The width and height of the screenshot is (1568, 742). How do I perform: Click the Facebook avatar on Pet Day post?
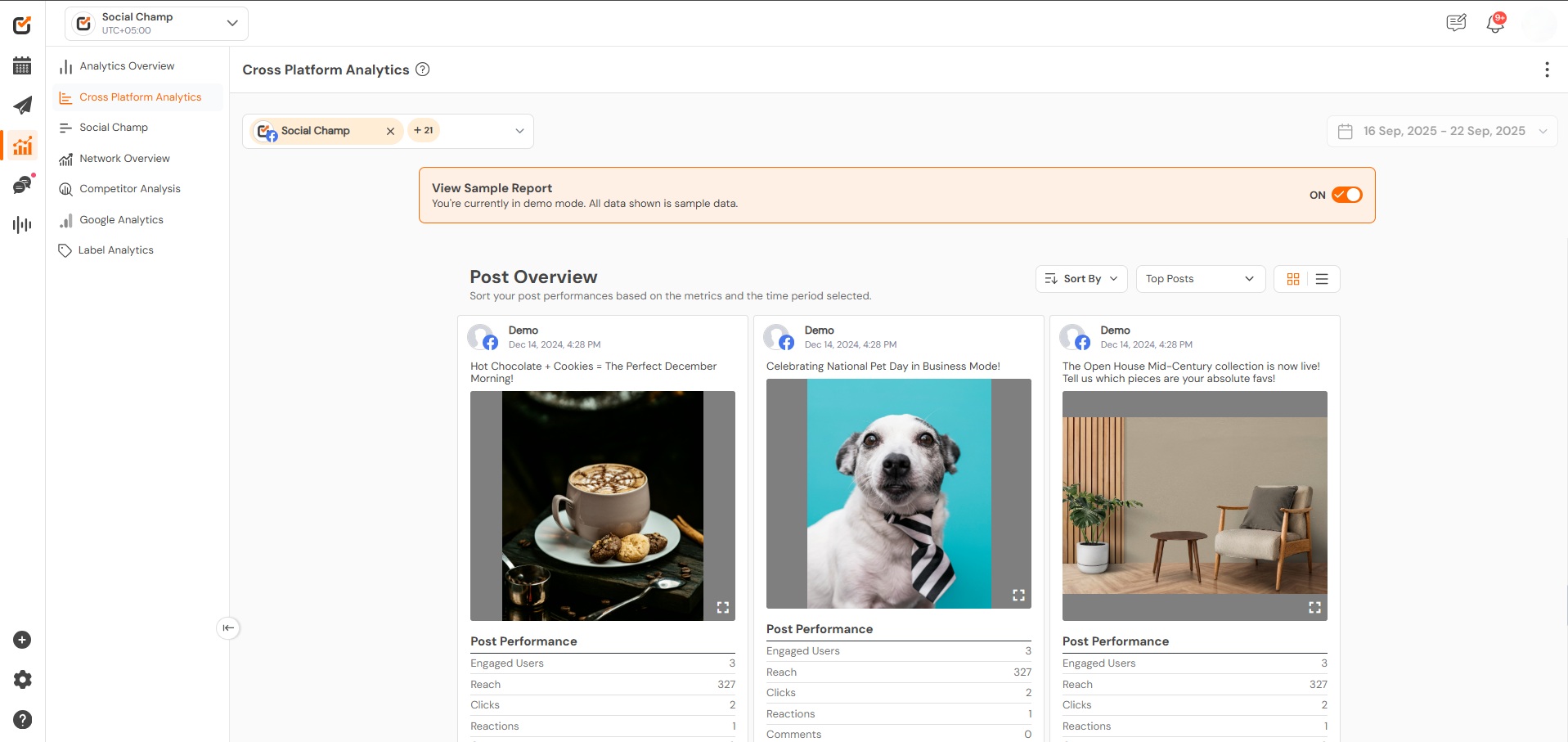tap(779, 337)
